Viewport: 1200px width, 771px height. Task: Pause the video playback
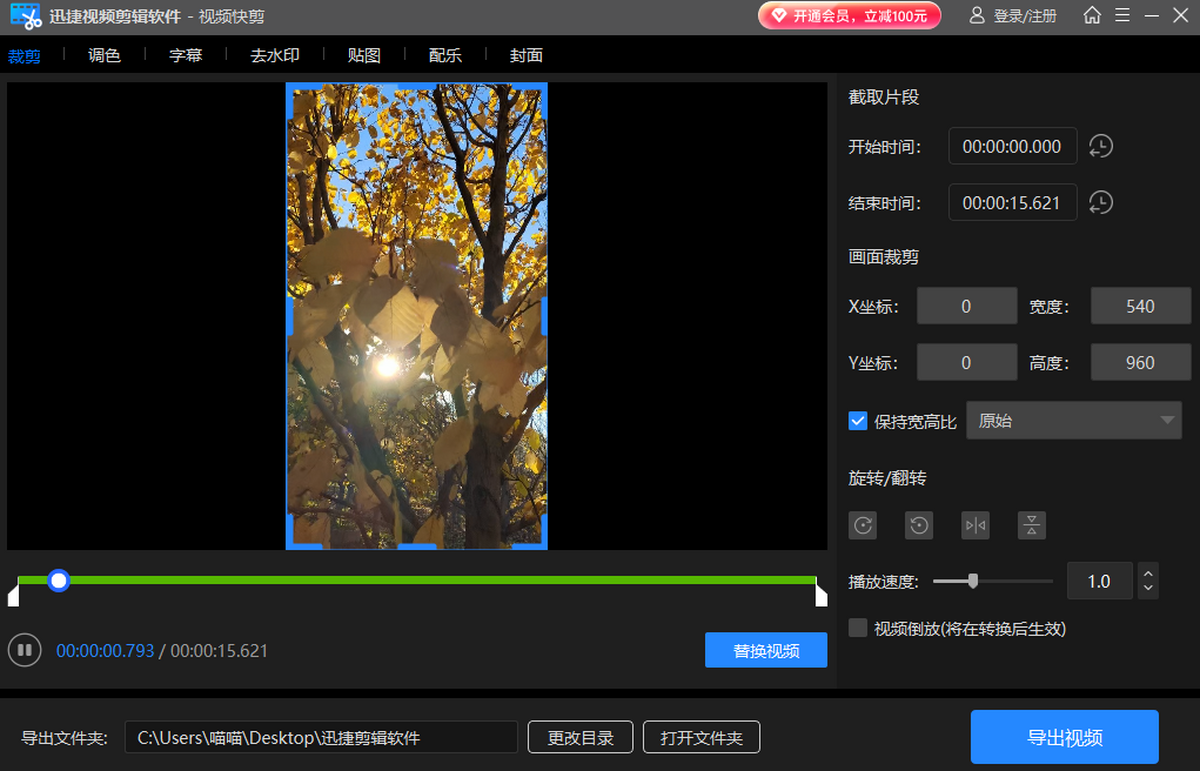[24, 650]
